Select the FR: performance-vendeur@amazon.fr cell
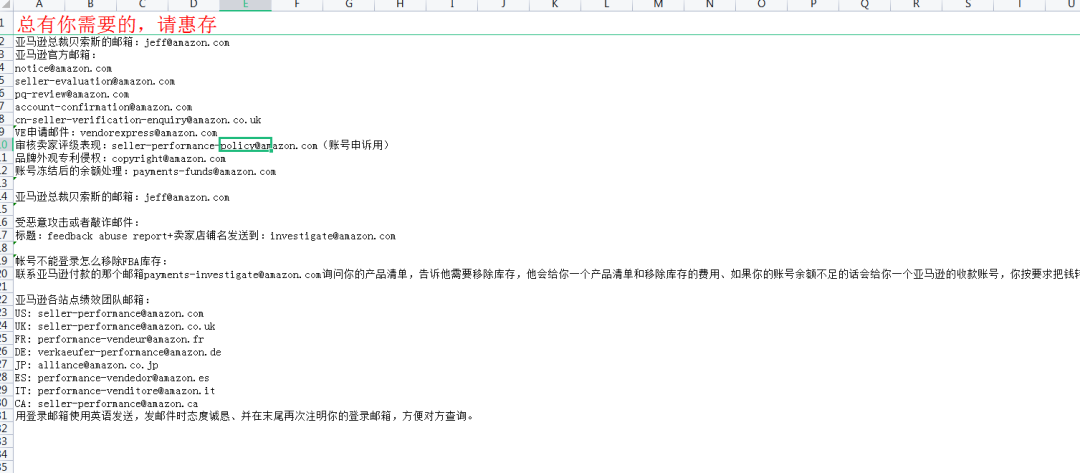 coord(110,339)
